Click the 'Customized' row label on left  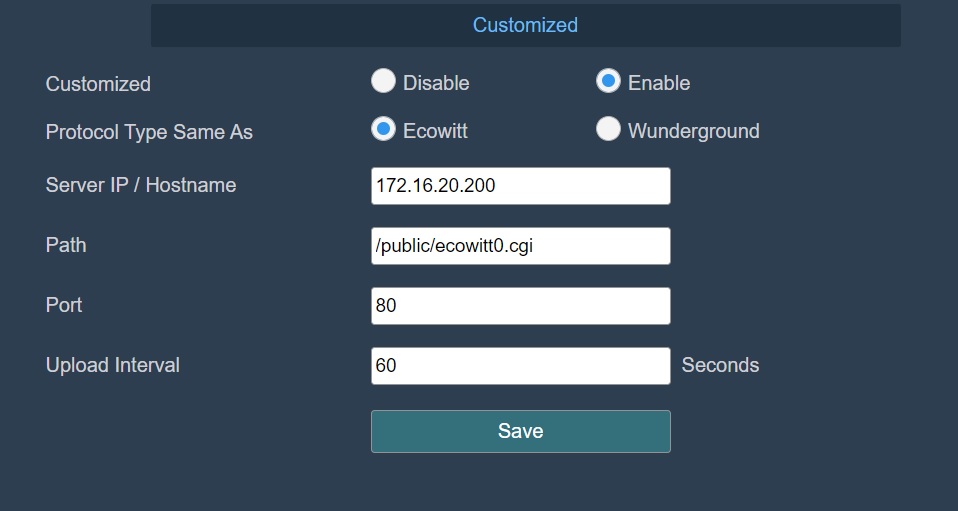98,84
